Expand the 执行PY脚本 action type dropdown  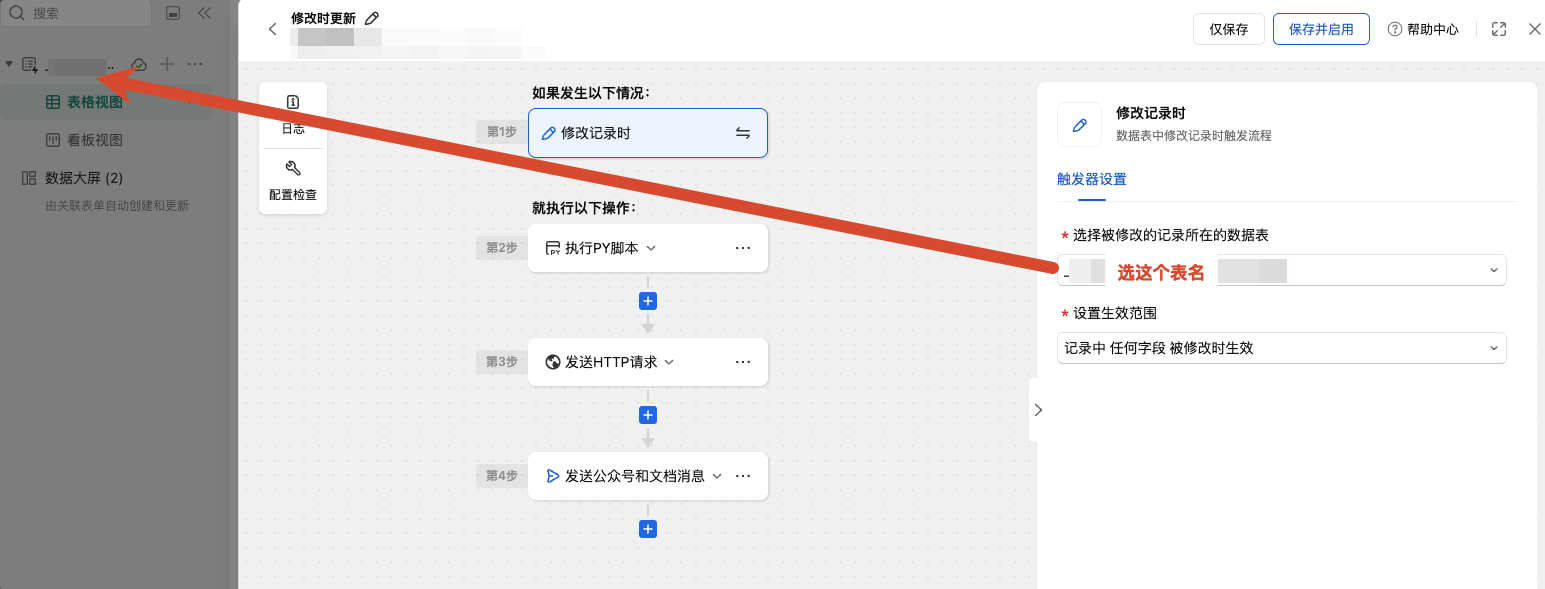(x=651, y=248)
